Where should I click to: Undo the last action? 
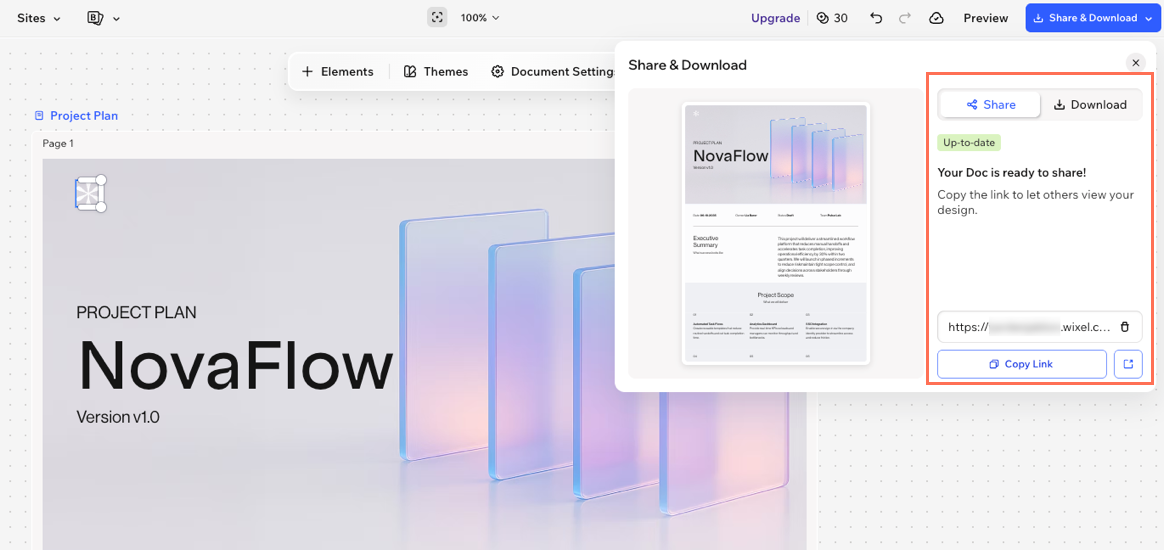click(876, 18)
